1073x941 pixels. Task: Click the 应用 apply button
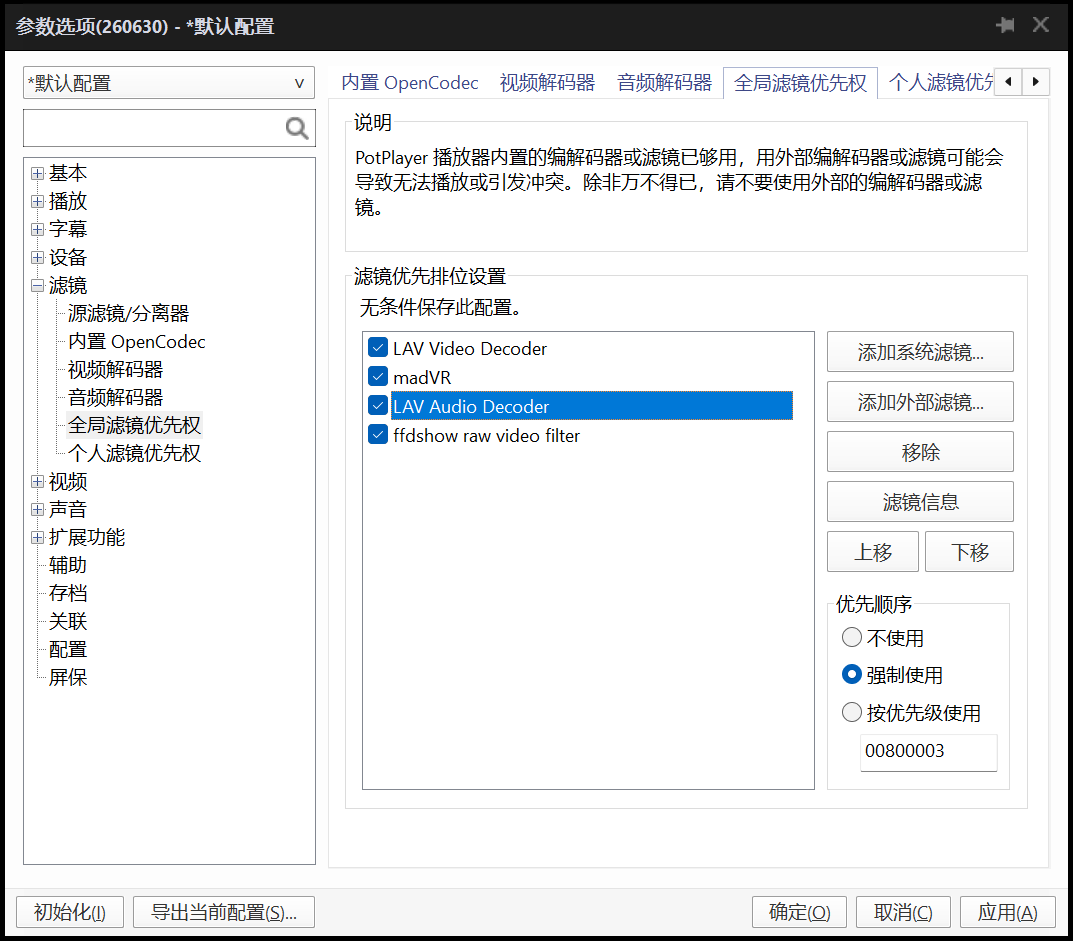point(1007,912)
